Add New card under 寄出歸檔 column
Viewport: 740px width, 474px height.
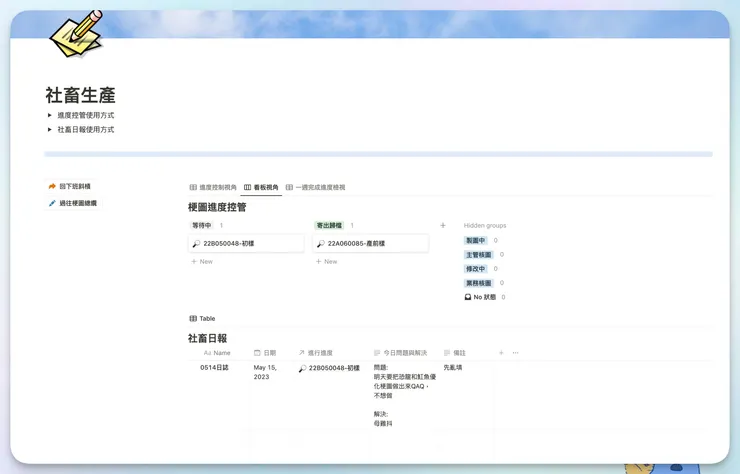tap(327, 262)
